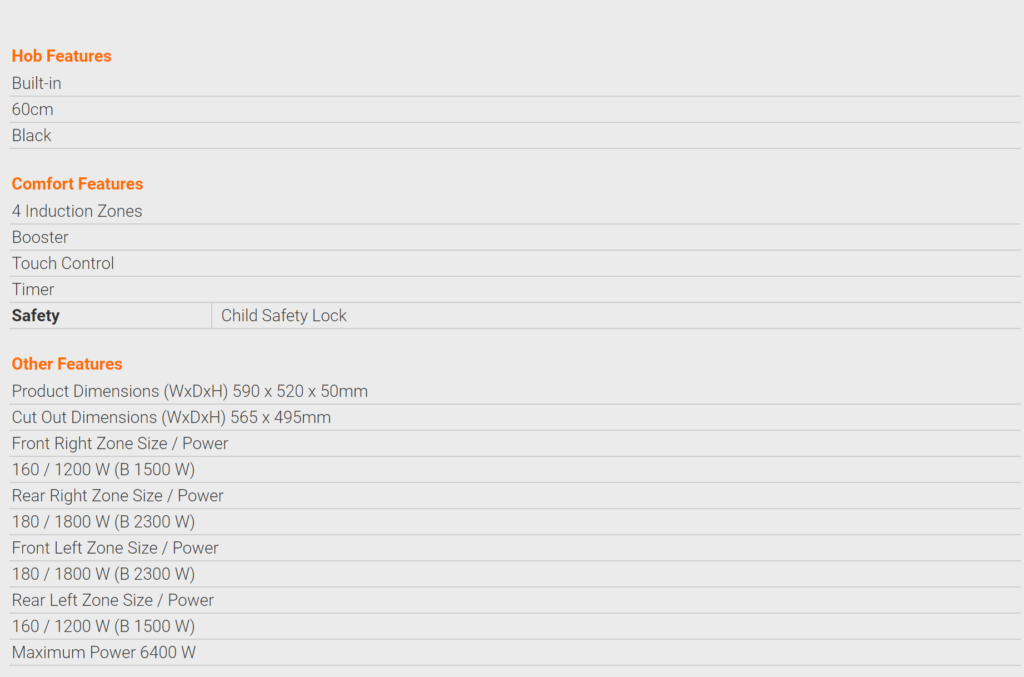Click the Cut Out Dimensions text
The height and width of the screenshot is (677, 1024).
(x=171, y=418)
